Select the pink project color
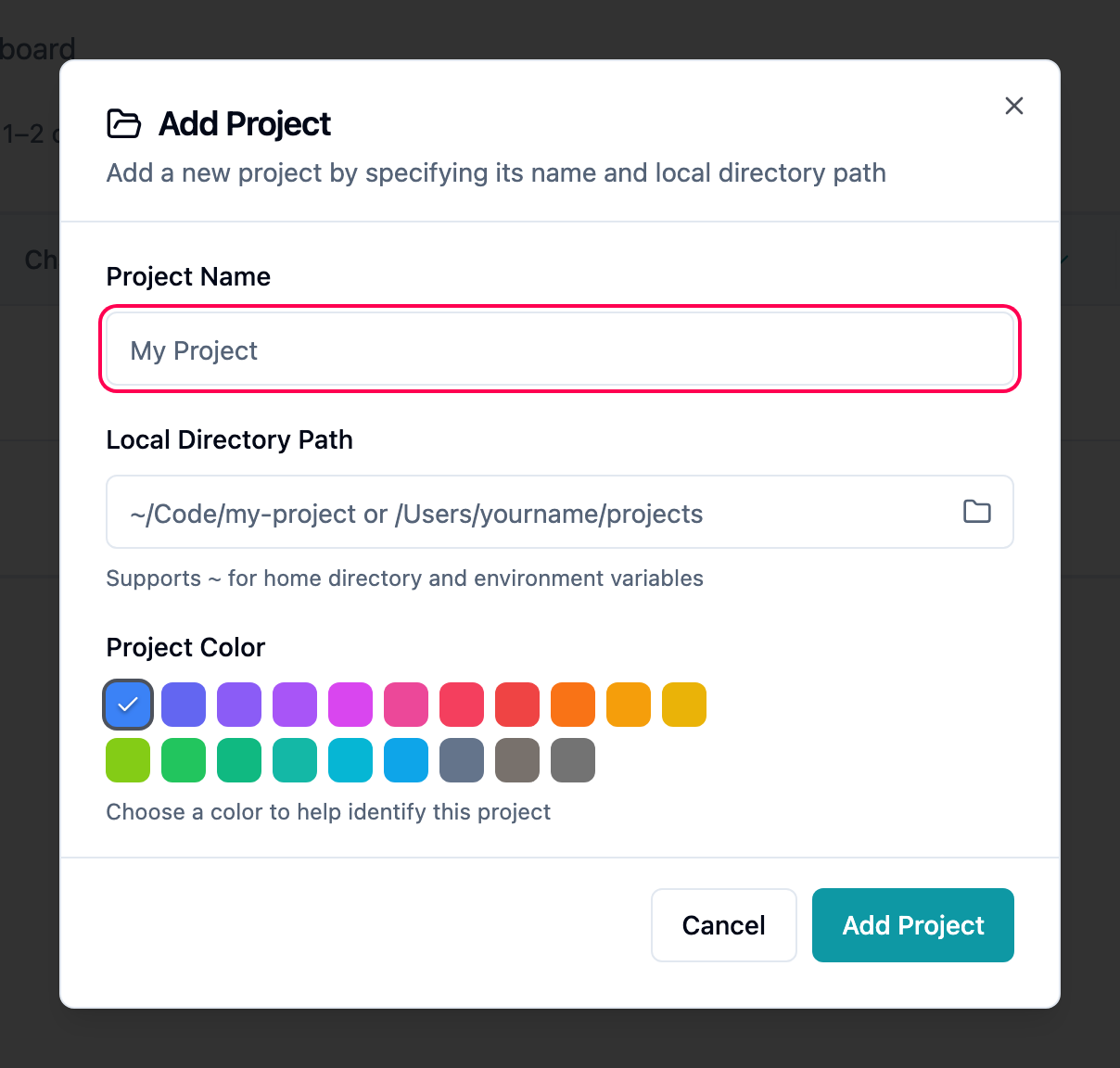Image resolution: width=1120 pixels, height=1068 pixels. tap(406, 705)
